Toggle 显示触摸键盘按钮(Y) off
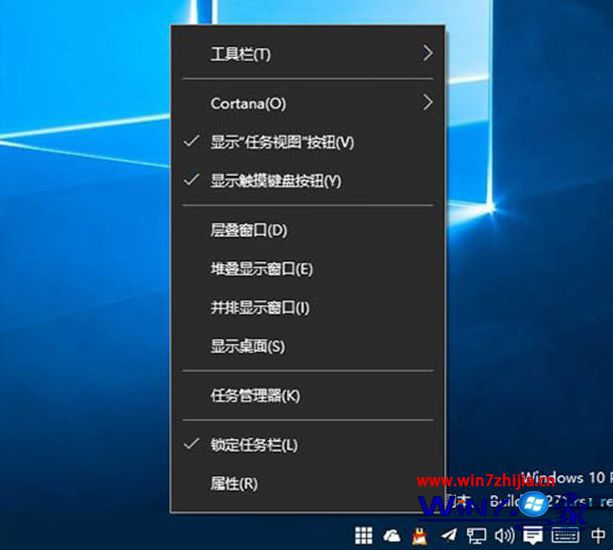This screenshot has height=550, width=613. tap(276, 181)
